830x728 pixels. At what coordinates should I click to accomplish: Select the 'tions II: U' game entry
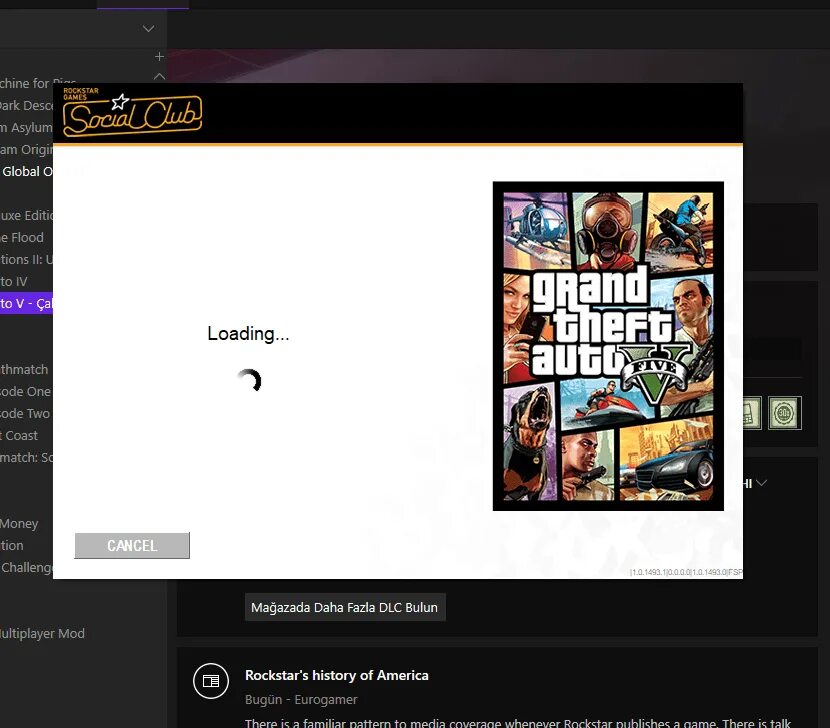[26, 259]
